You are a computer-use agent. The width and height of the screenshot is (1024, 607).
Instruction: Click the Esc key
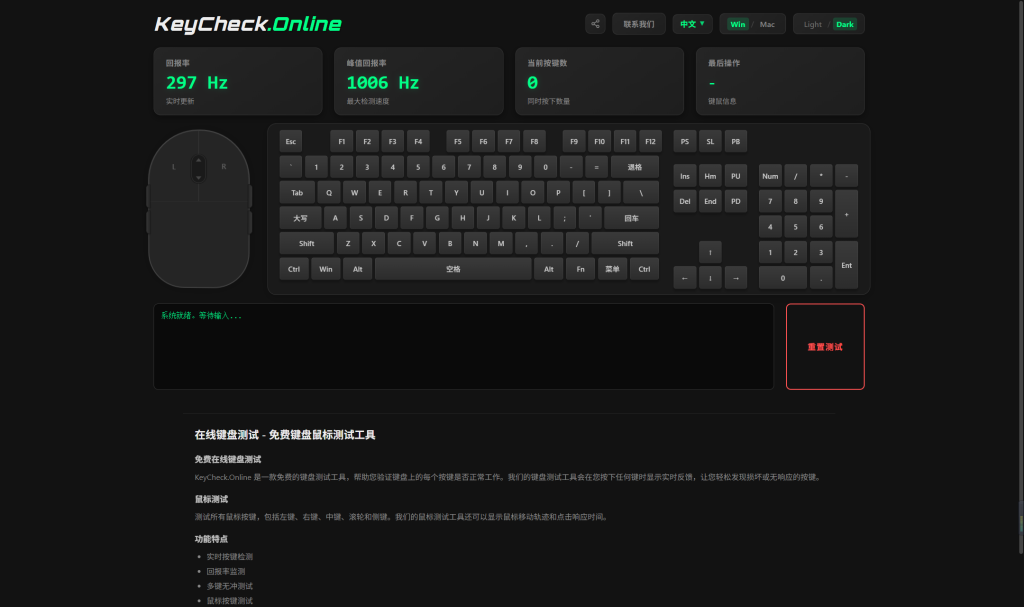tap(291, 141)
